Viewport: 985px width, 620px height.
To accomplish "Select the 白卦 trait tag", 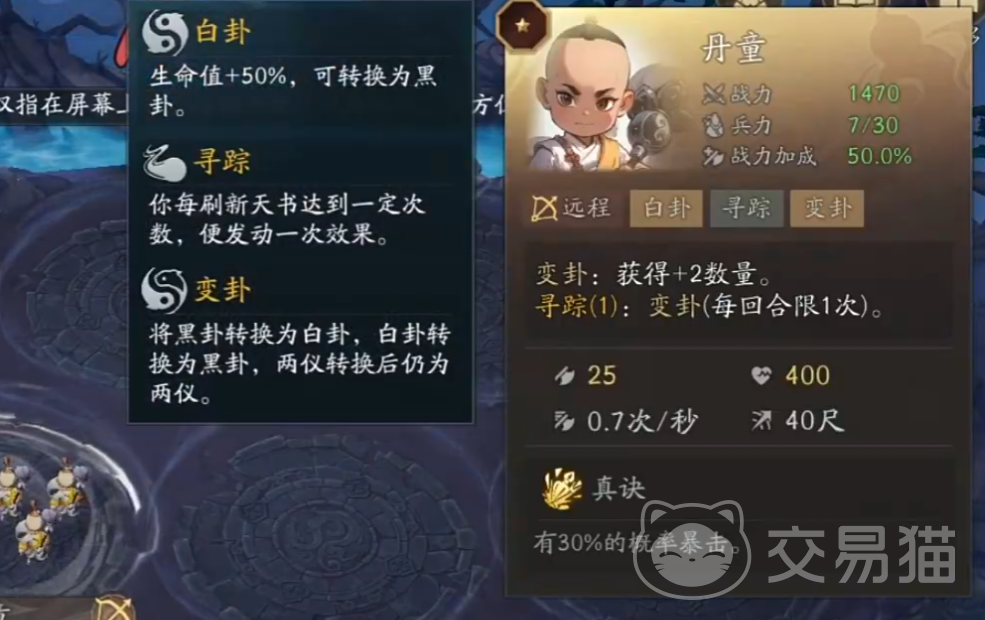I will click(666, 208).
